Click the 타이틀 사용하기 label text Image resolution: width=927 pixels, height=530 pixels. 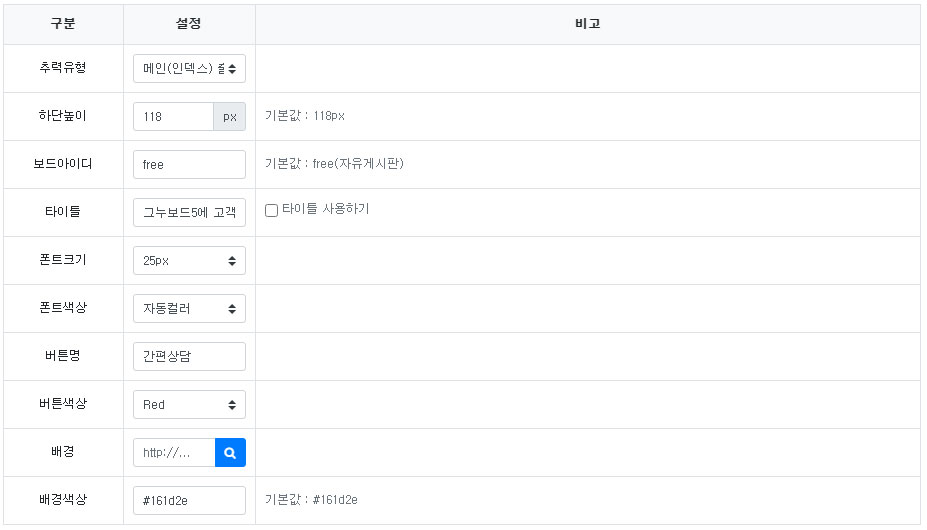coord(325,210)
